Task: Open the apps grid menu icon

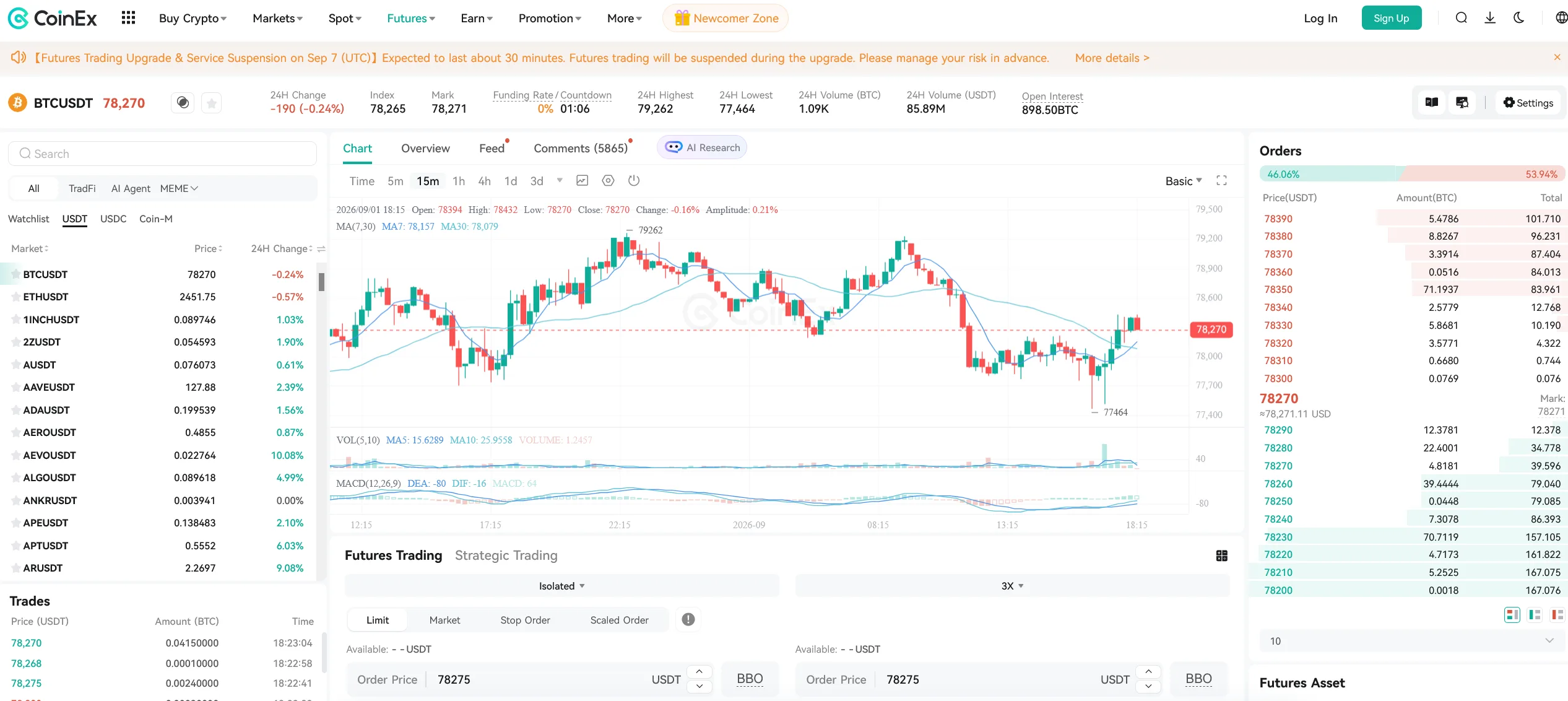Action: point(128,18)
